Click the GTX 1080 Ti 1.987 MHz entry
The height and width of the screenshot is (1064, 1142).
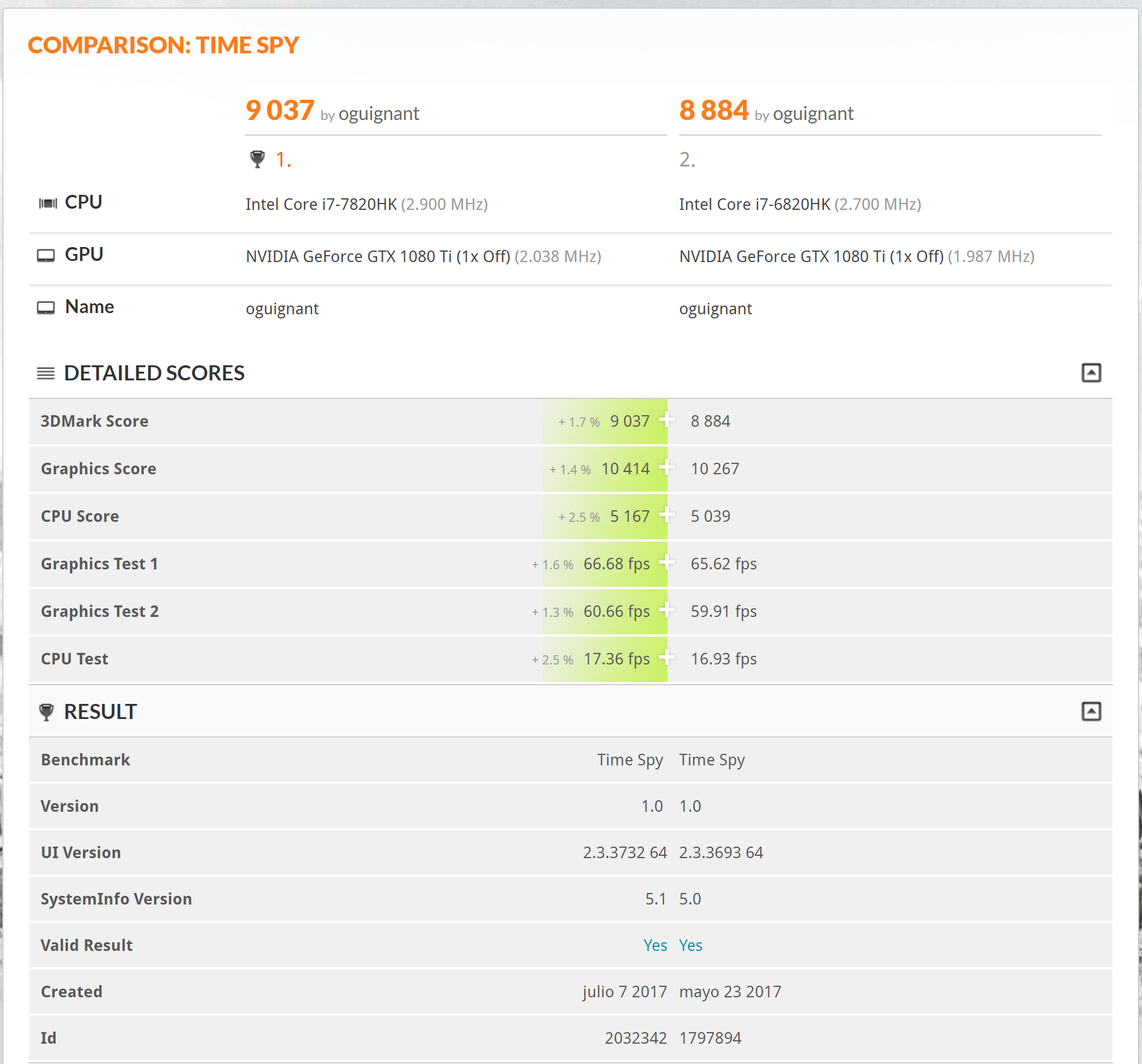pyautogui.click(x=857, y=256)
